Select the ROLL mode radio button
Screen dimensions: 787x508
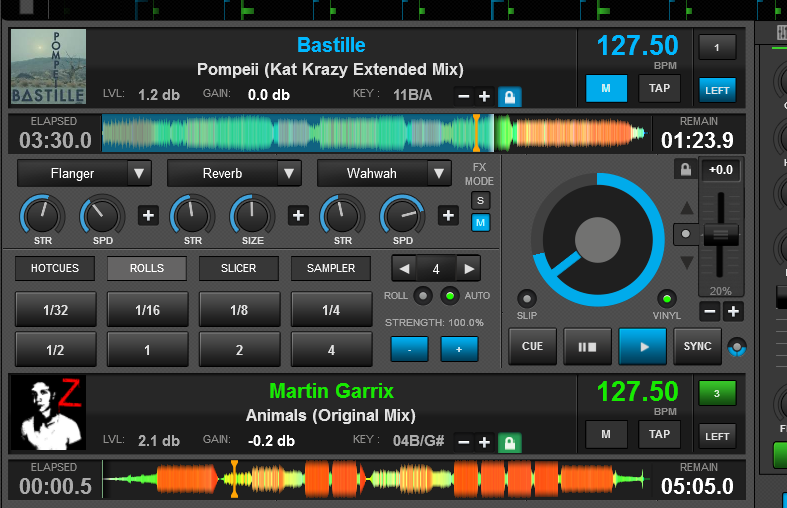click(423, 296)
